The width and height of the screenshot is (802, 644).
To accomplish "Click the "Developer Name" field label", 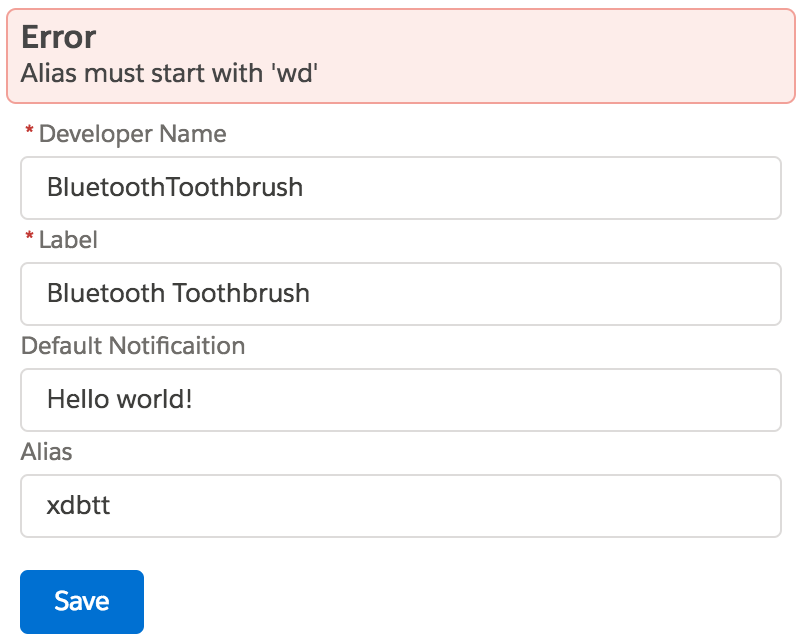I will click(132, 134).
